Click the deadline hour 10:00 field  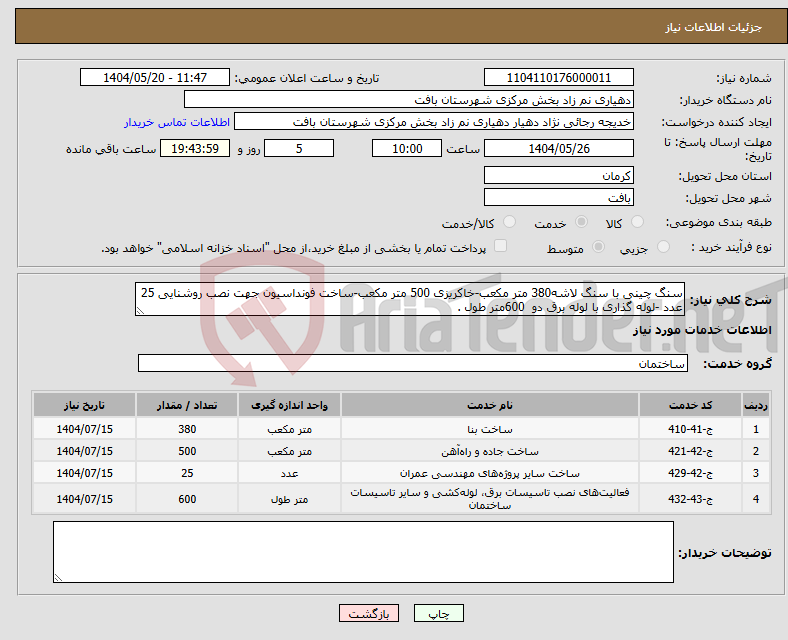click(x=407, y=148)
